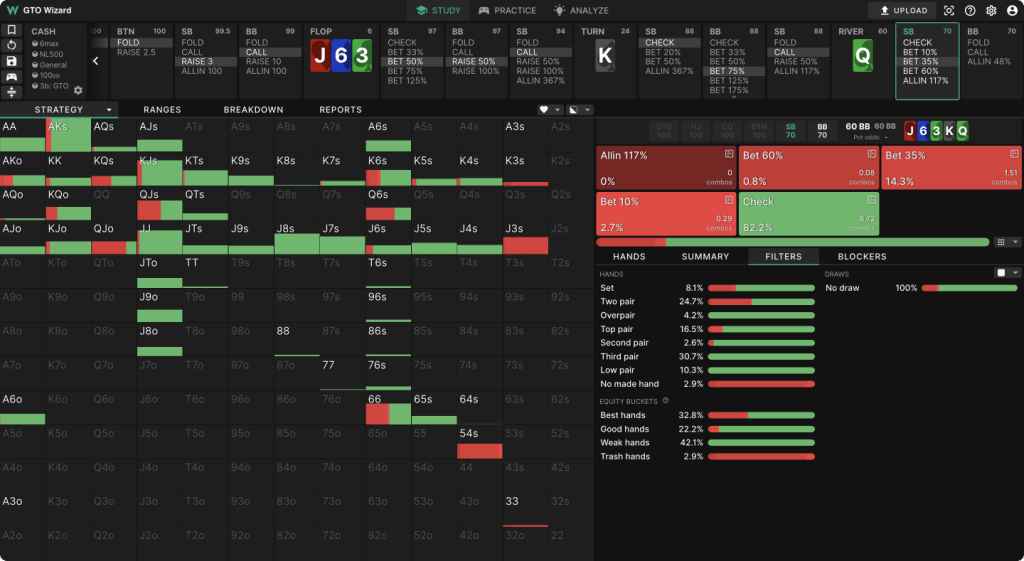Click the reset circular arrow icon

pyautogui.click(x=11, y=46)
